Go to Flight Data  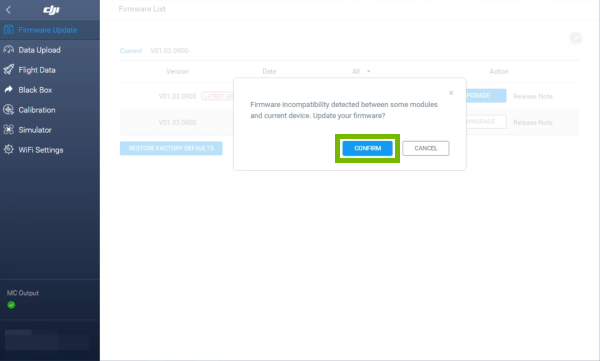(x=50, y=70)
